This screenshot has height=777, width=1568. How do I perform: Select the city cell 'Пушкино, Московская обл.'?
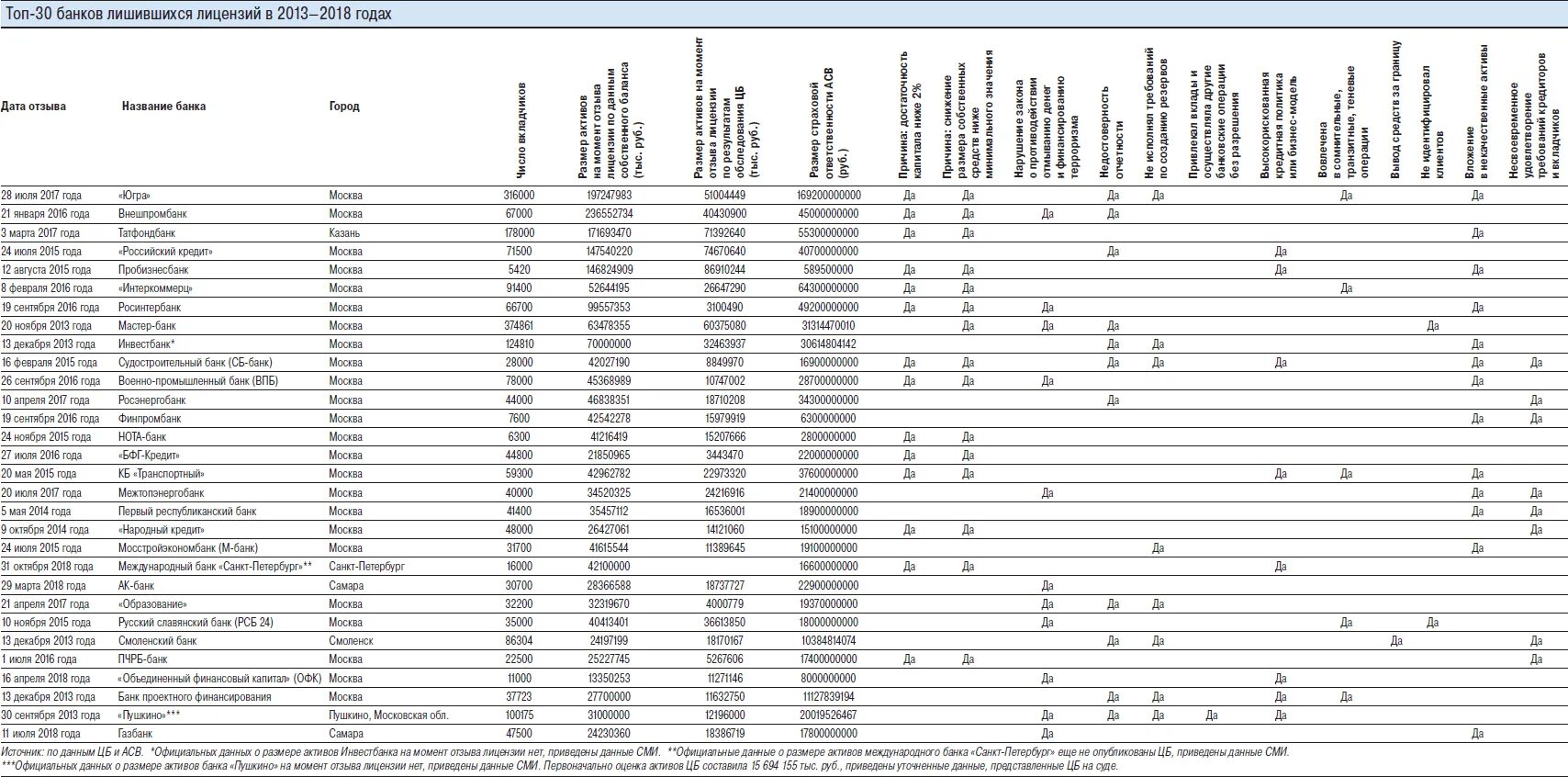(387, 715)
